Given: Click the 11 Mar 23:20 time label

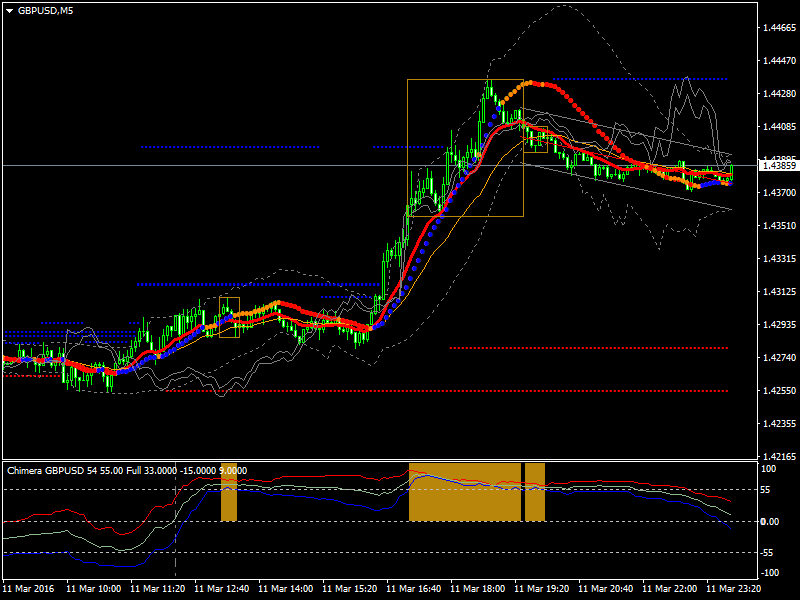Looking at the screenshot, I should tap(734, 589).
